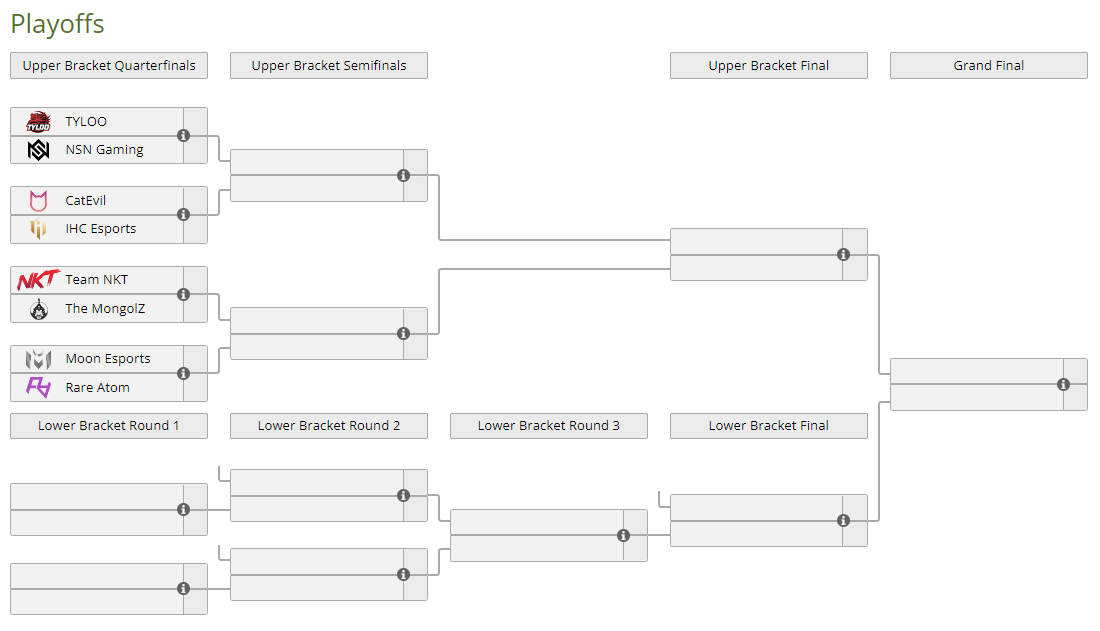Open info icon for Moon Esports vs Rare Atom
This screenshot has height=631, width=1100.
click(184, 373)
